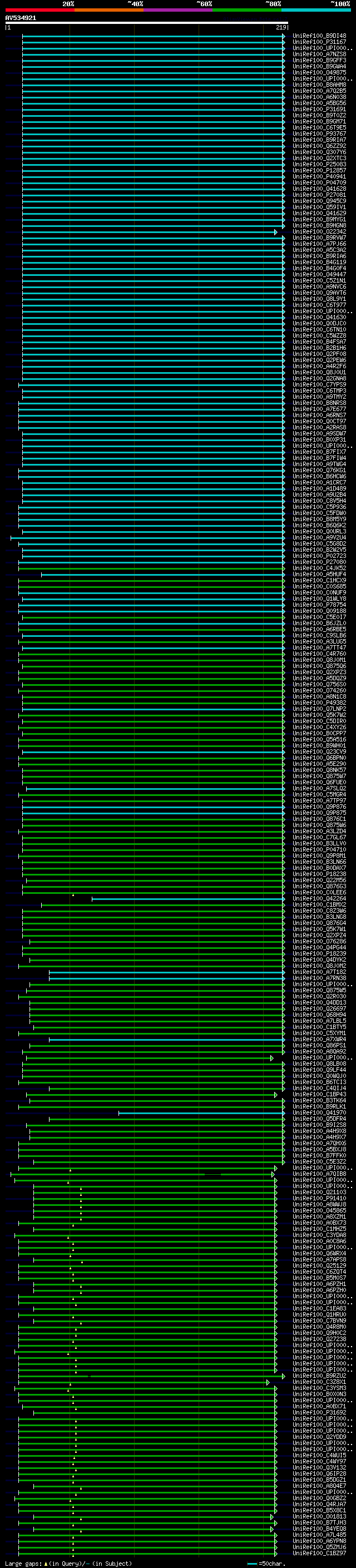This screenshot has width=356, height=1568.
Task: Select hit UniRef100_A7RN38
Action: [319, 978]
